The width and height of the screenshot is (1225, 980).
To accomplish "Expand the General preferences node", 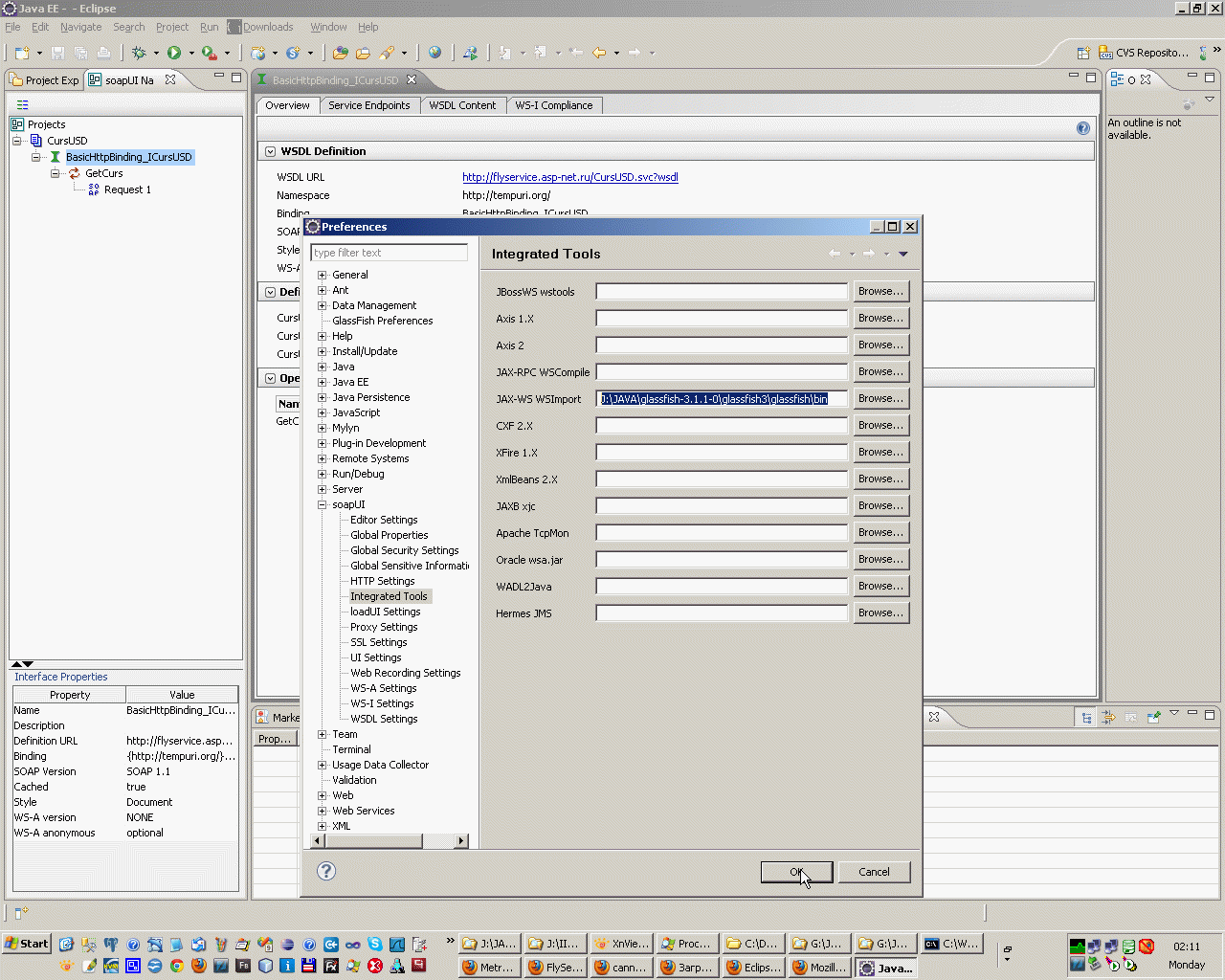I will [x=323, y=275].
